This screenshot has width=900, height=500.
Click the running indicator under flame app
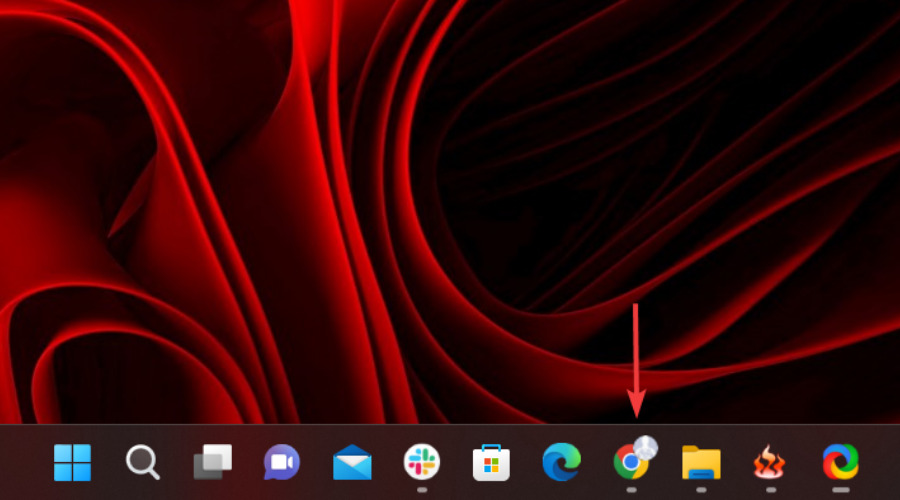(771, 490)
